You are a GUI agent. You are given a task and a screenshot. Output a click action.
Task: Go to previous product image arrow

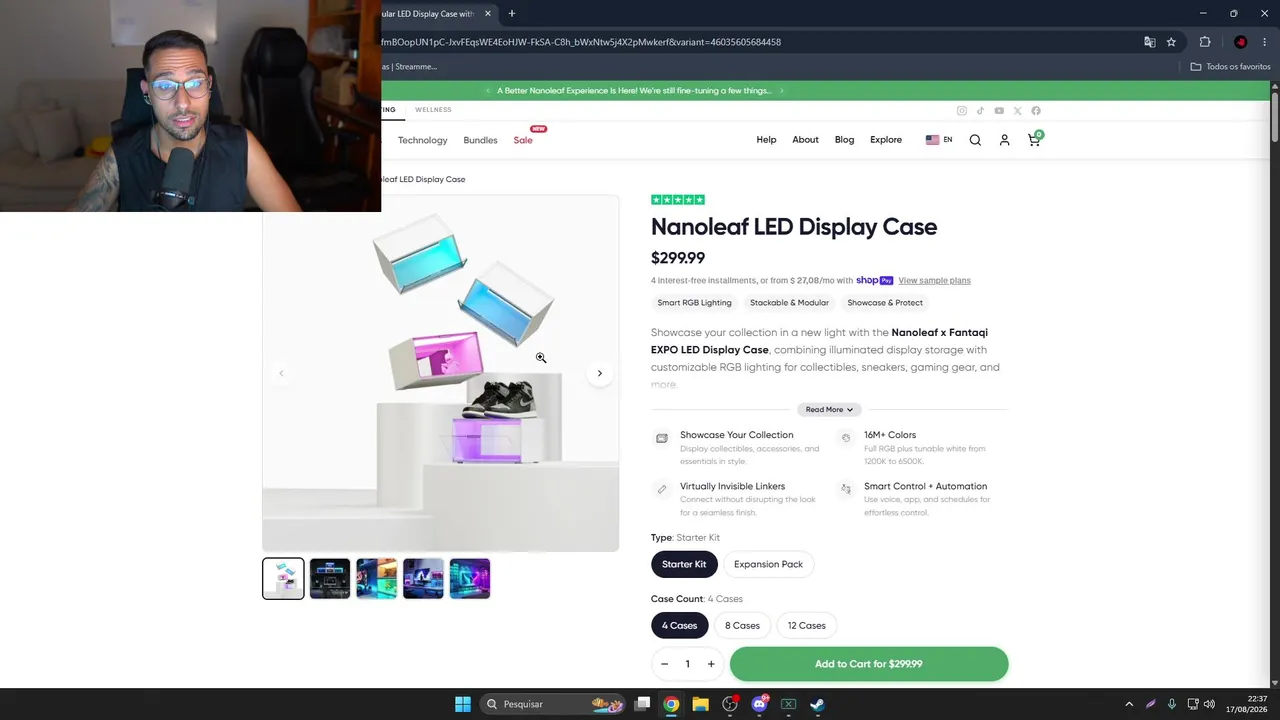click(281, 373)
